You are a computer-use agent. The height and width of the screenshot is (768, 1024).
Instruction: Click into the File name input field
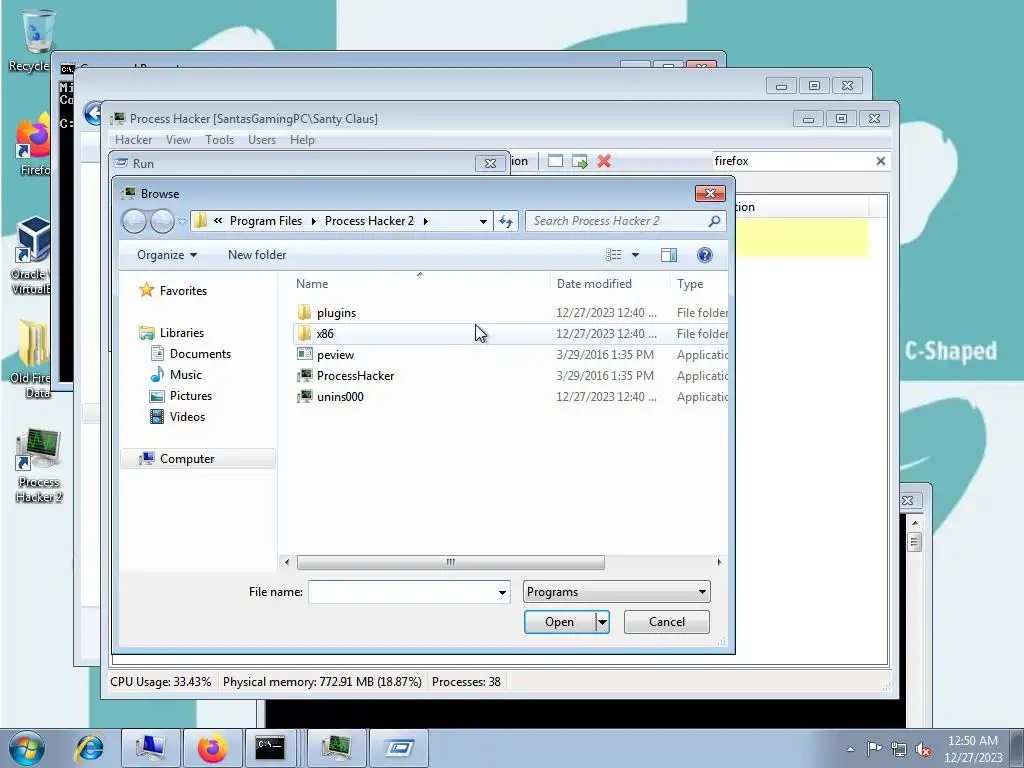pos(402,592)
